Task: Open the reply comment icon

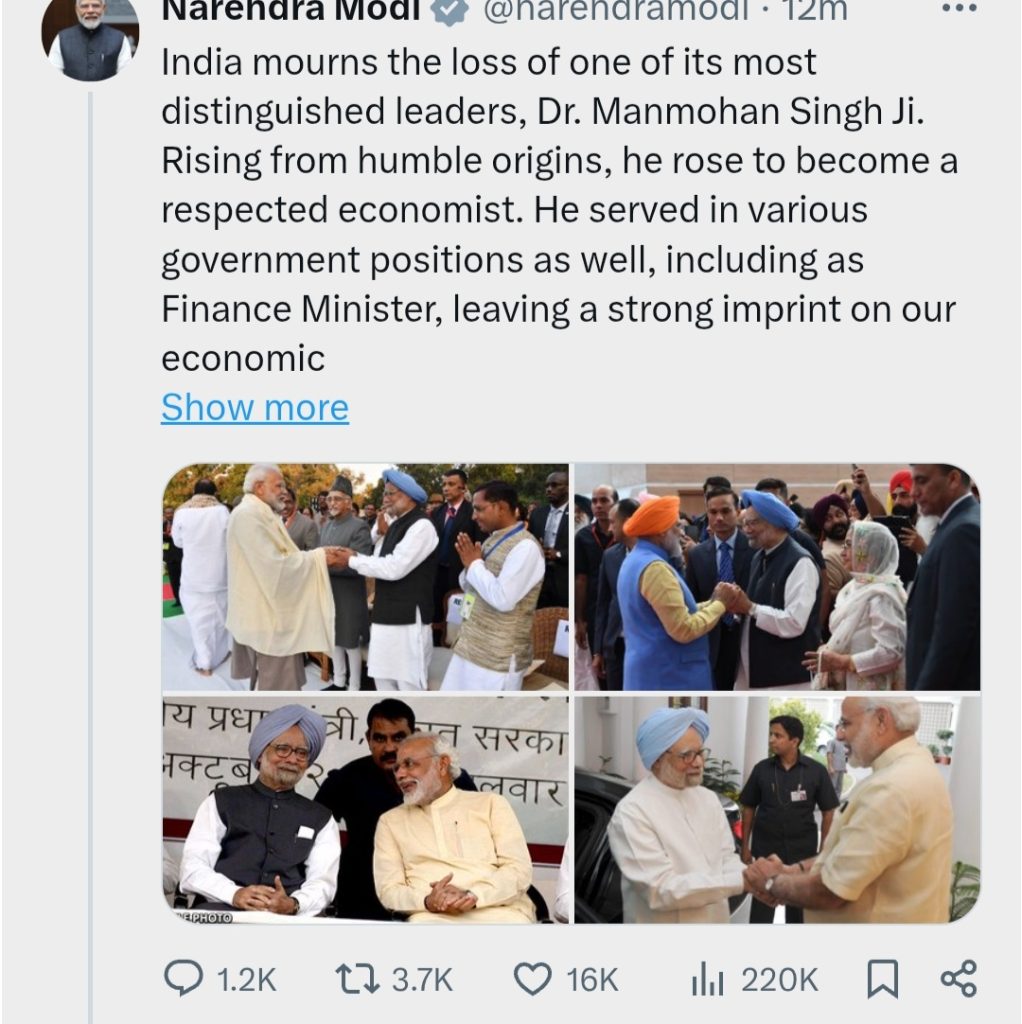Action: point(184,979)
